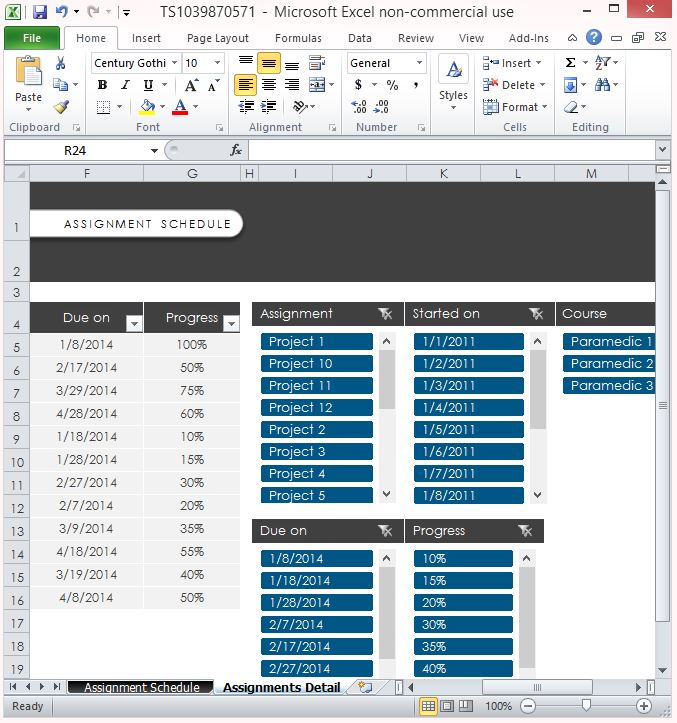
Task: Click the insert function fx icon
Action: tap(236, 150)
